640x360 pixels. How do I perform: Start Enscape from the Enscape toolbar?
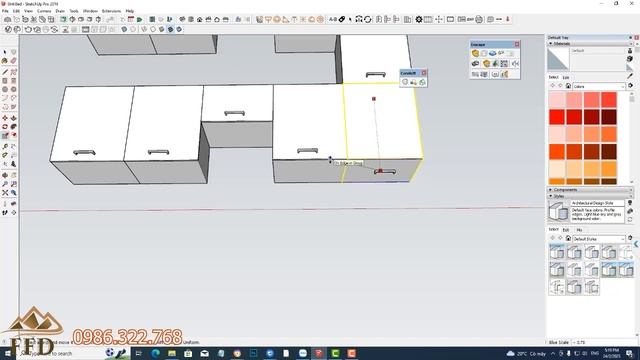(475, 53)
